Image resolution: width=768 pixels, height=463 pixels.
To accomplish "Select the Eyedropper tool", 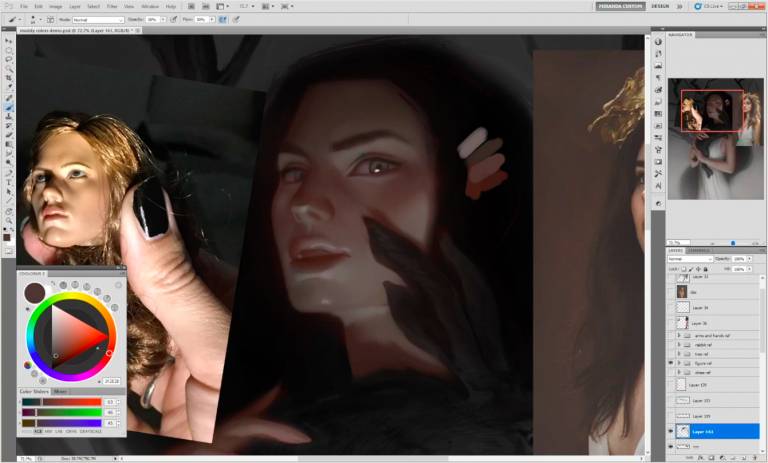I will (9, 87).
